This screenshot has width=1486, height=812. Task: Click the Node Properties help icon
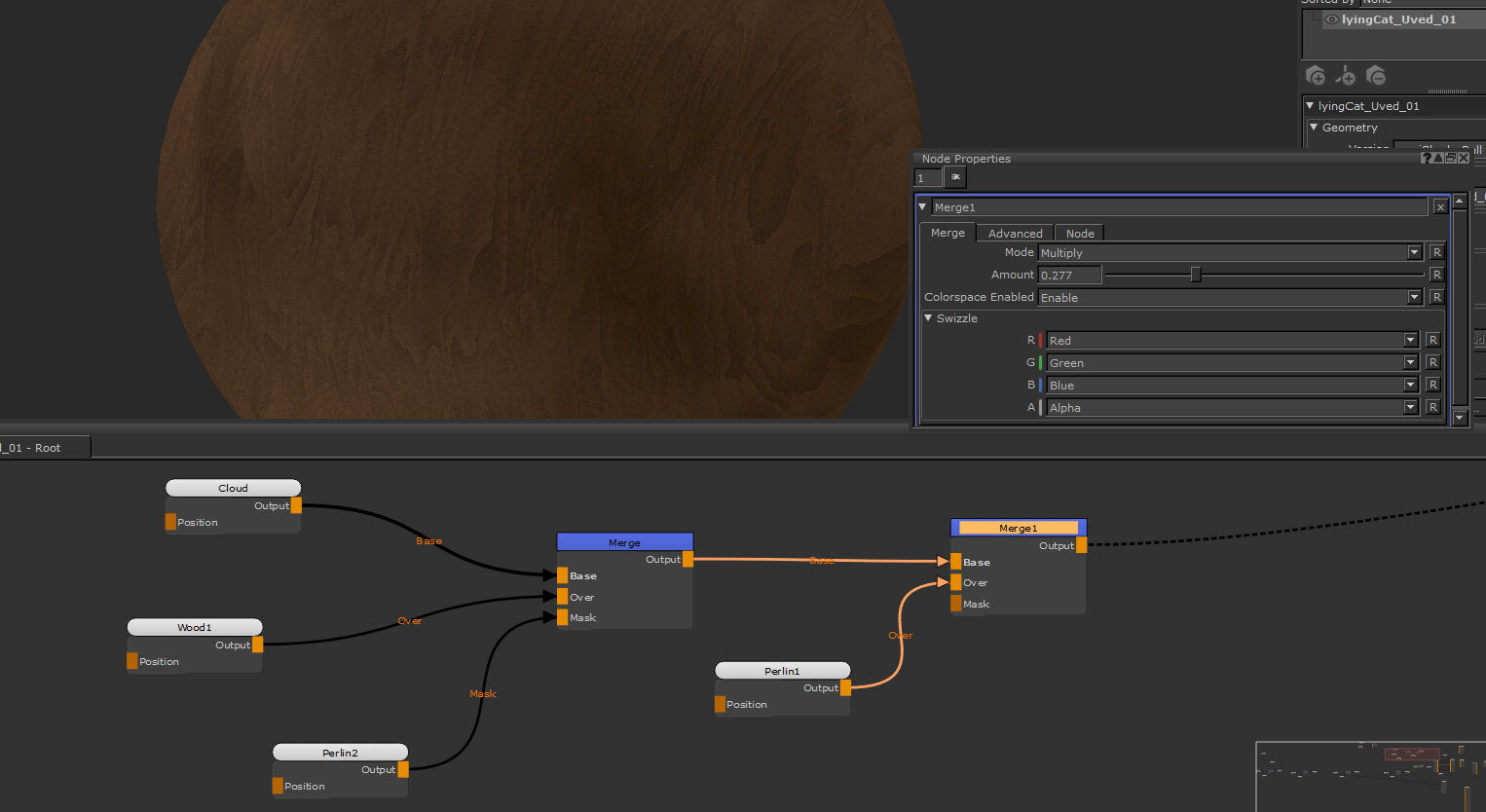coord(1427,158)
